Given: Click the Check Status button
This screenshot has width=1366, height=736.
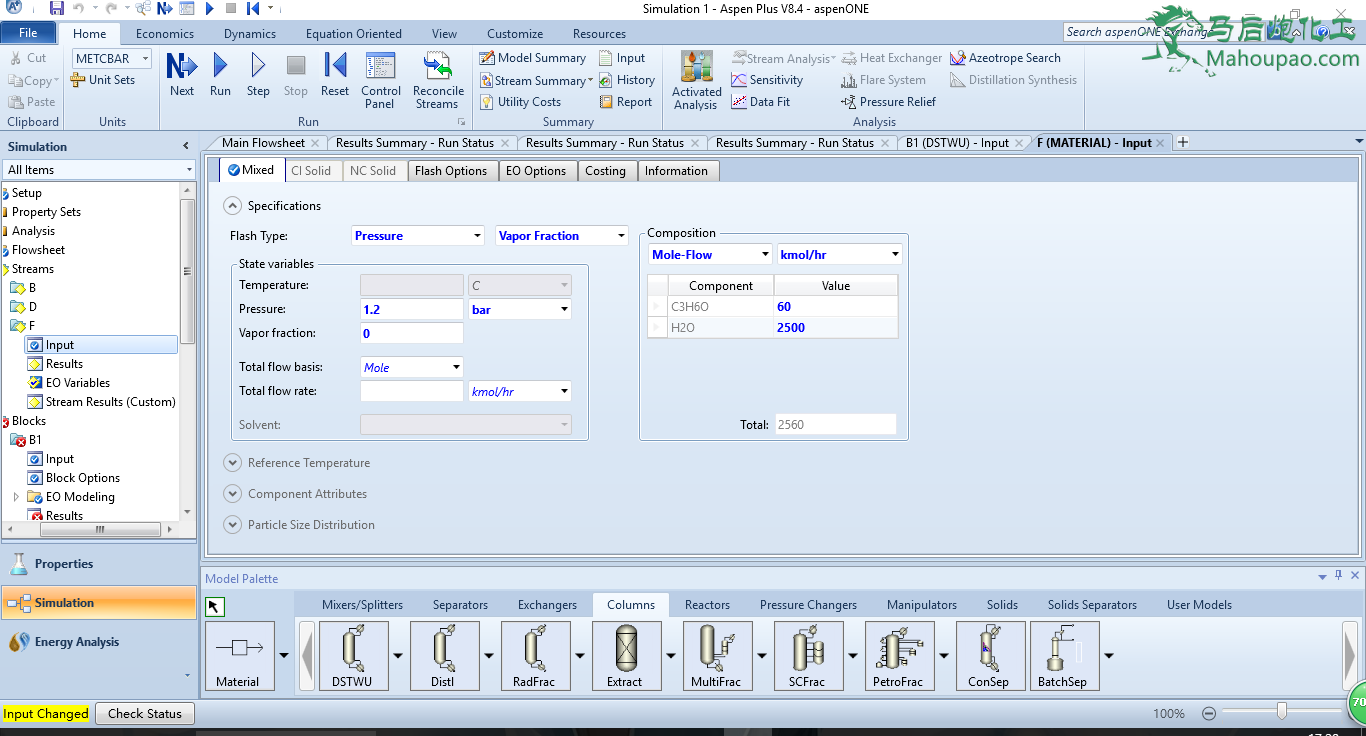Looking at the screenshot, I should pos(145,714).
